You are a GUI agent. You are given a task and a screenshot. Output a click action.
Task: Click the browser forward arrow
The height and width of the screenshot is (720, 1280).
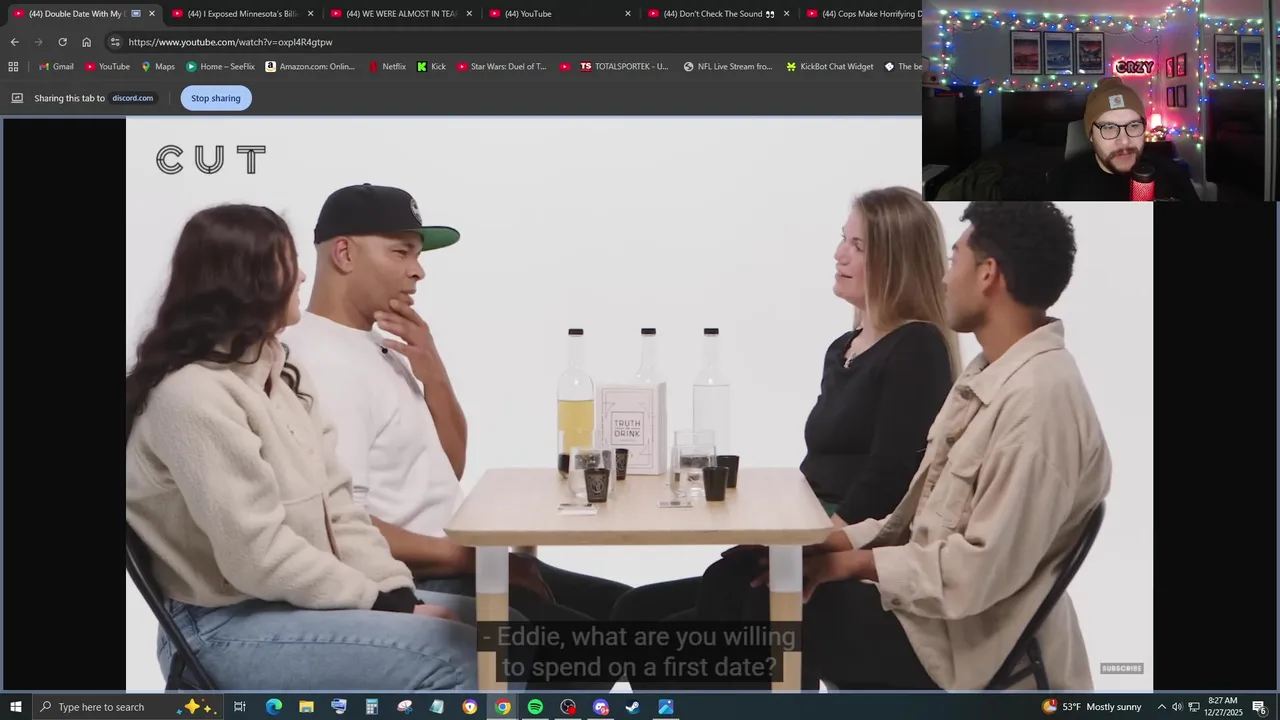(38, 42)
